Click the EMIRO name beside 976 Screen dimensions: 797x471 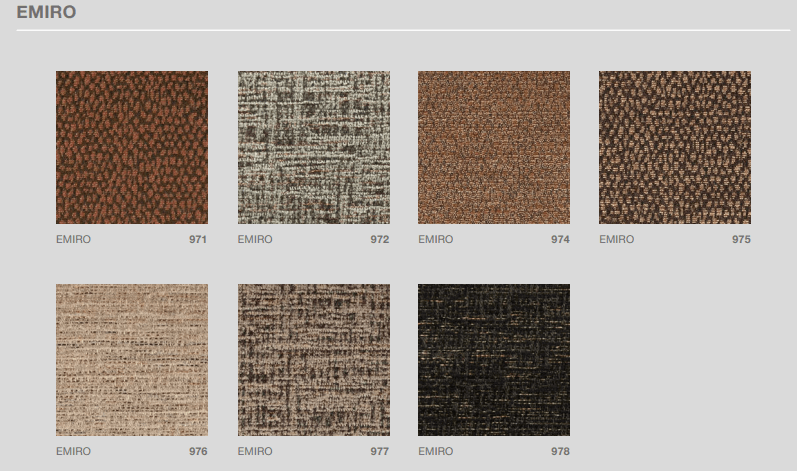[73, 451]
